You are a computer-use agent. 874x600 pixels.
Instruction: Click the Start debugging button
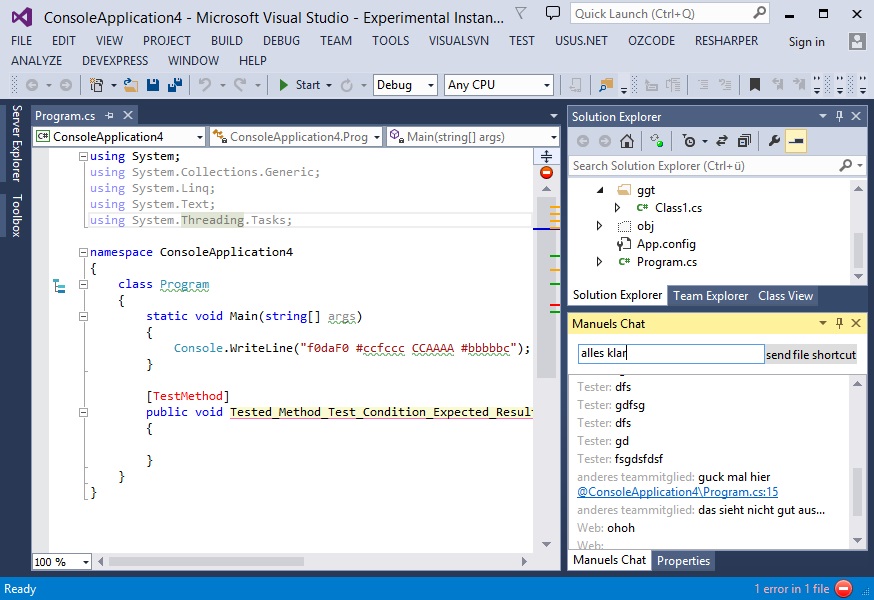pos(298,85)
